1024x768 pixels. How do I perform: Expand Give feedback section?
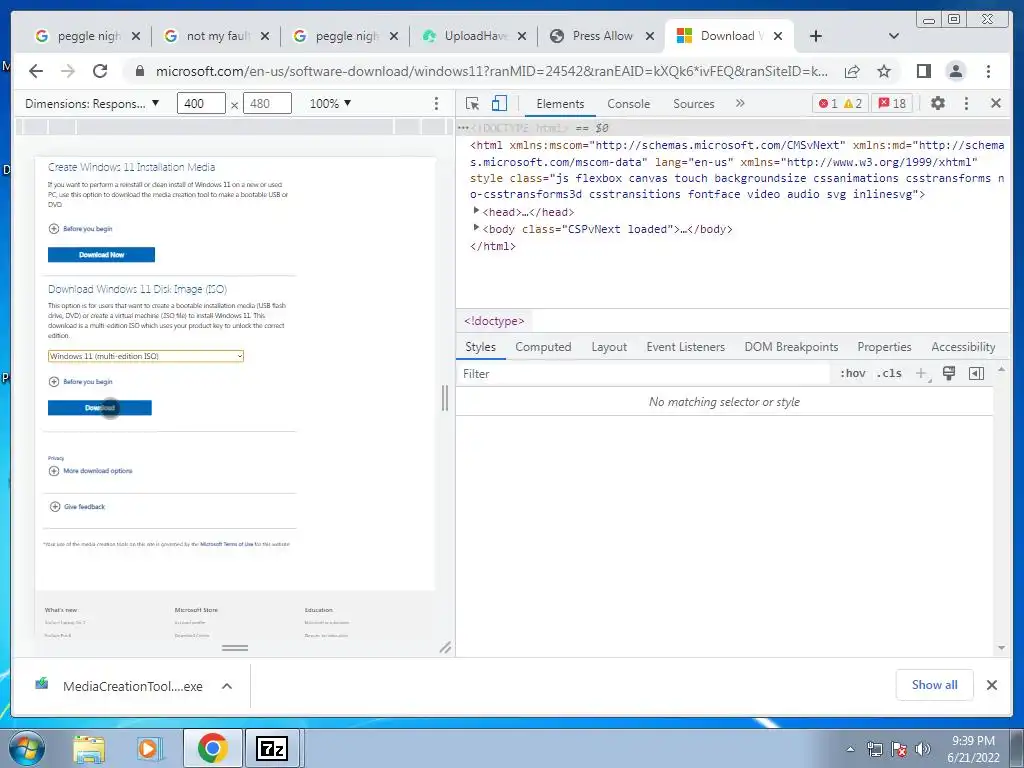77,507
